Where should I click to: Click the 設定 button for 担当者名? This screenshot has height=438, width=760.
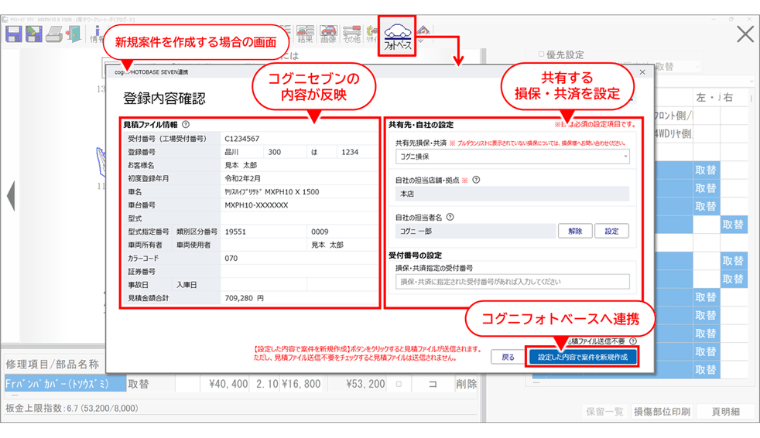click(x=612, y=231)
